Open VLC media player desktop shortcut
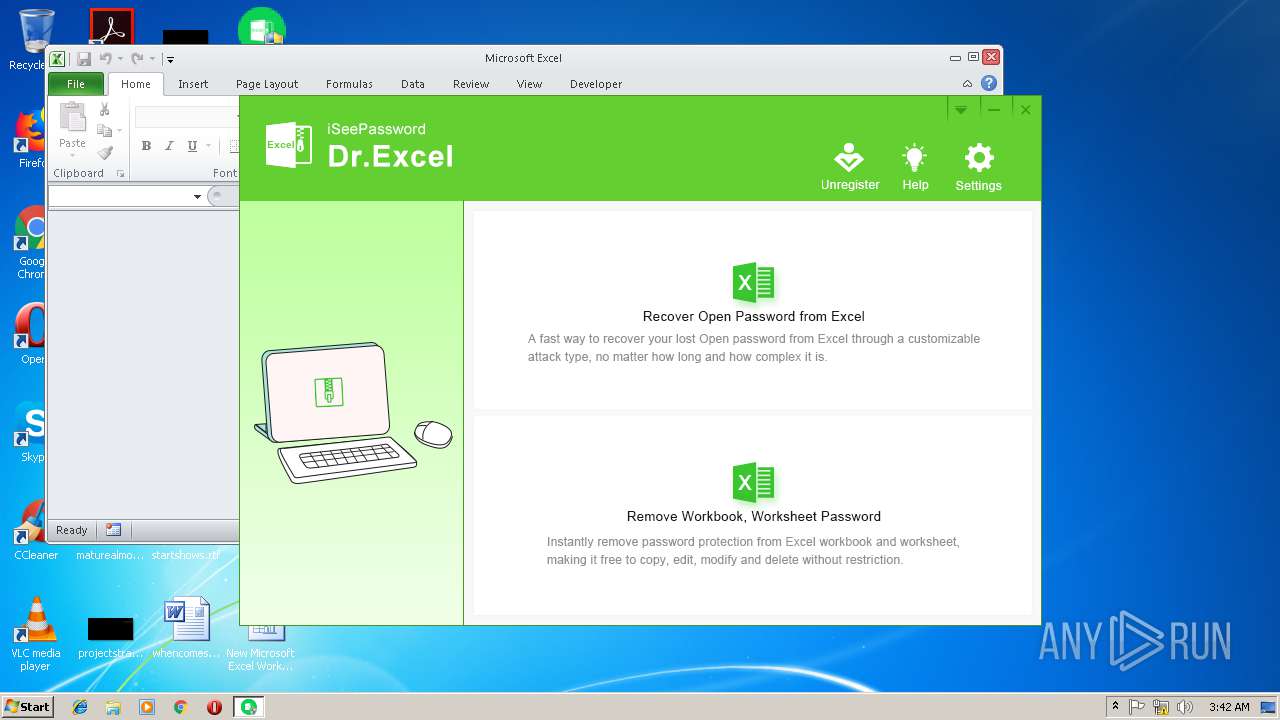The image size is (1280, 720). (x=36, y=634)
